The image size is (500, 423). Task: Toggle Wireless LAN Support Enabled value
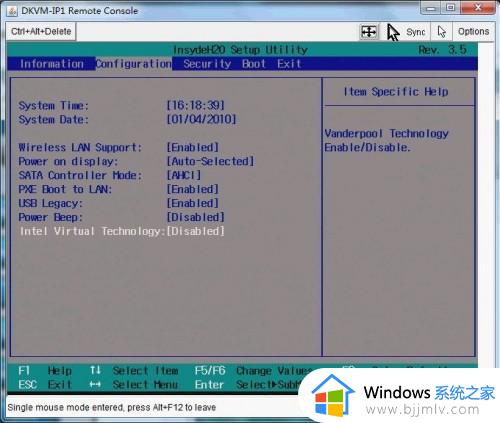pos(193,147)
